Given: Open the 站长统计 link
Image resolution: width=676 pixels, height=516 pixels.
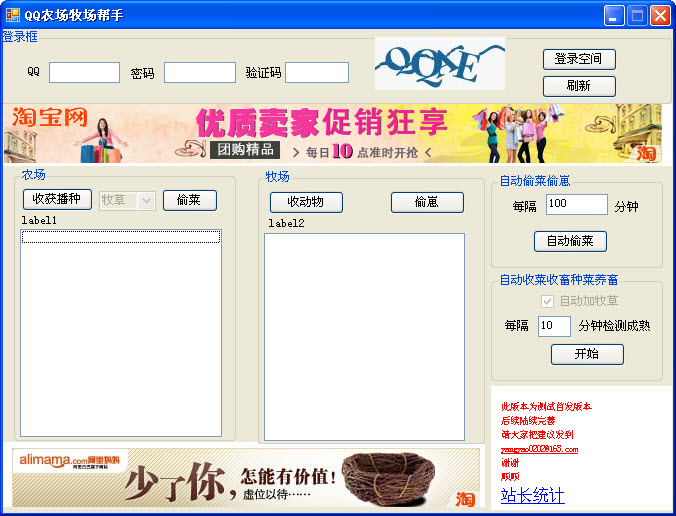Looking at the screenshot, I should (x=532, y=495).
